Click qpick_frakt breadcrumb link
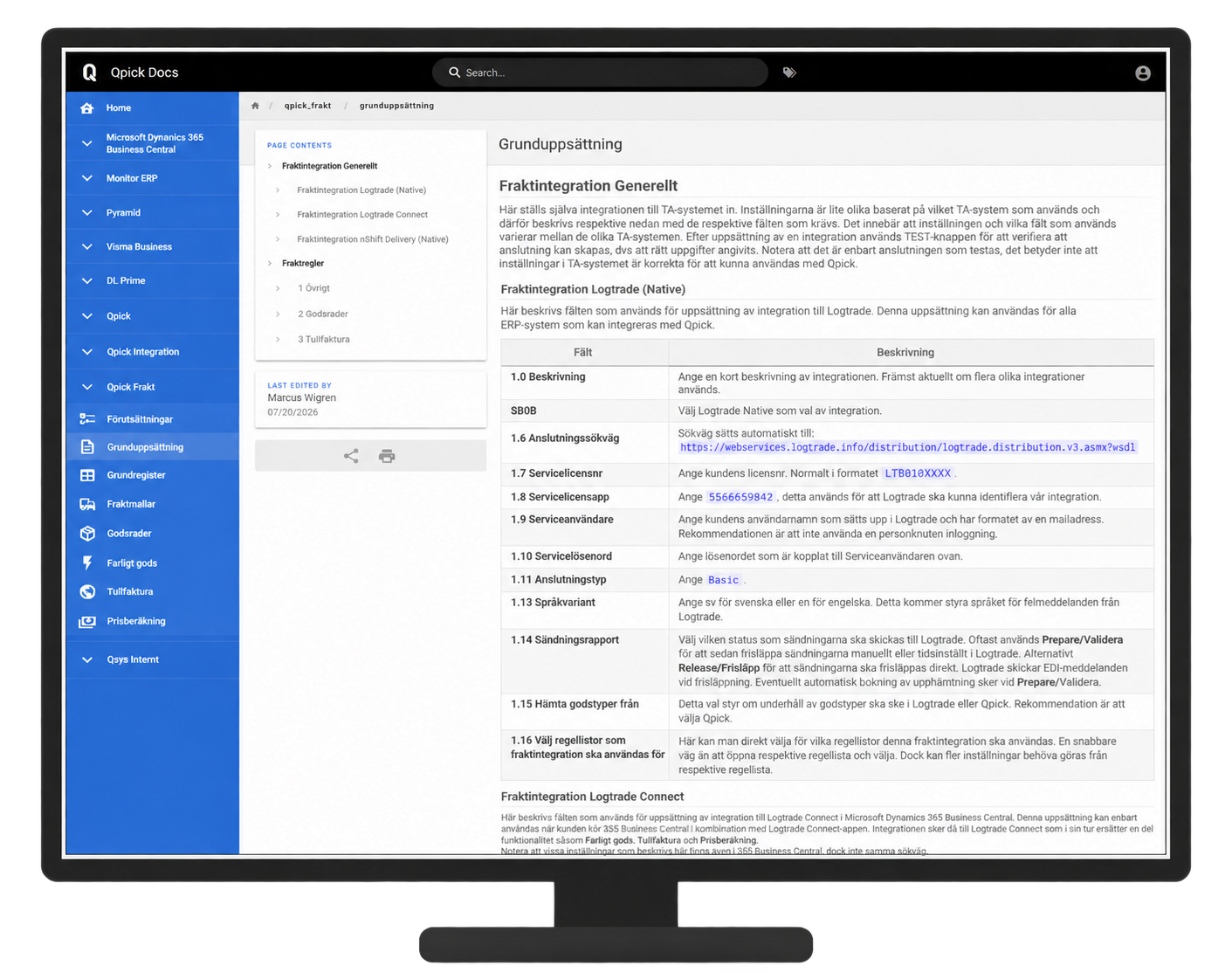This screenshot has height=973, width=1232. click(307, 106)
